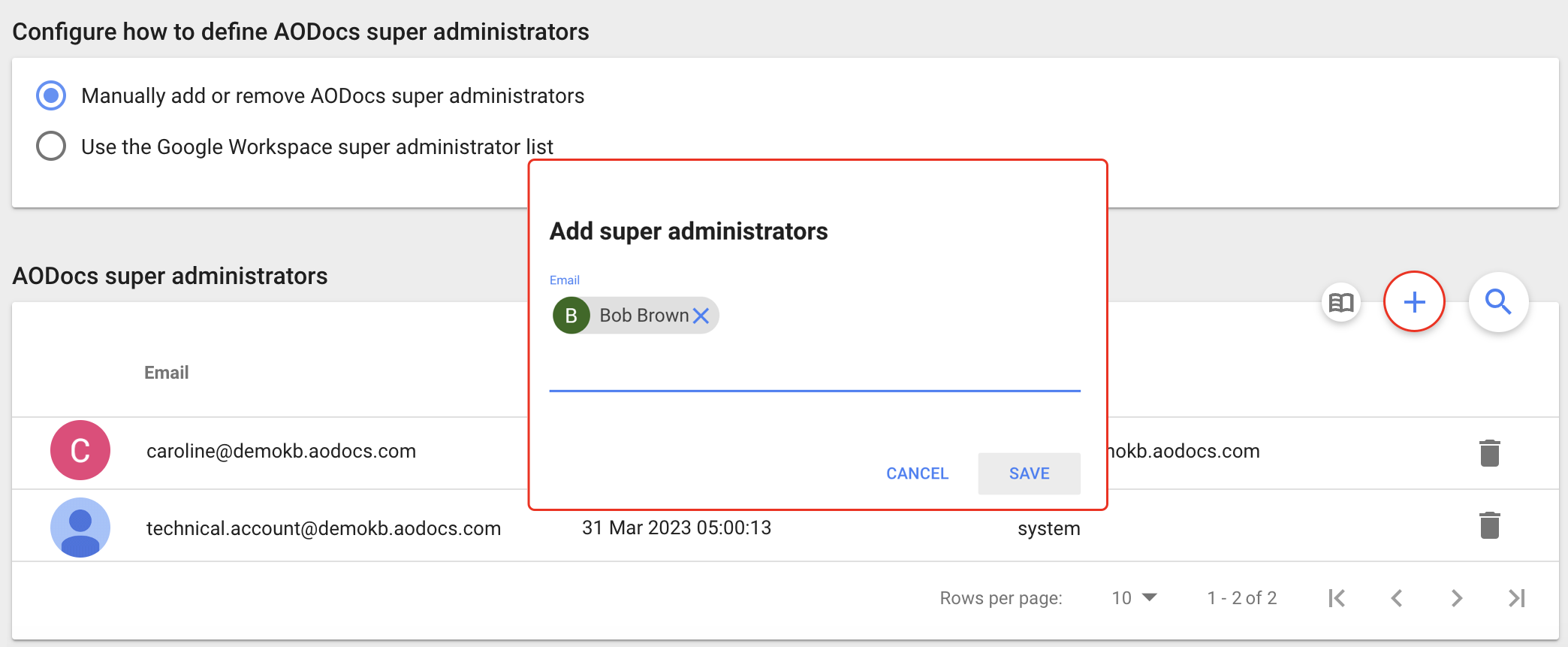Viewport: 1568px width, 647px height.
Task: Click the plus add administrator button
Action: pyautogui.click(x=1414, y=302)
